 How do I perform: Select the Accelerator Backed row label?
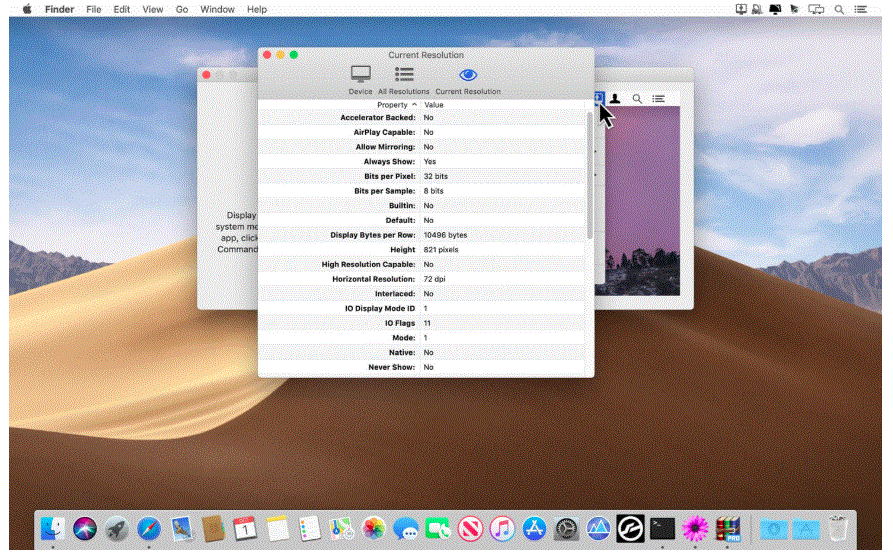378,117
